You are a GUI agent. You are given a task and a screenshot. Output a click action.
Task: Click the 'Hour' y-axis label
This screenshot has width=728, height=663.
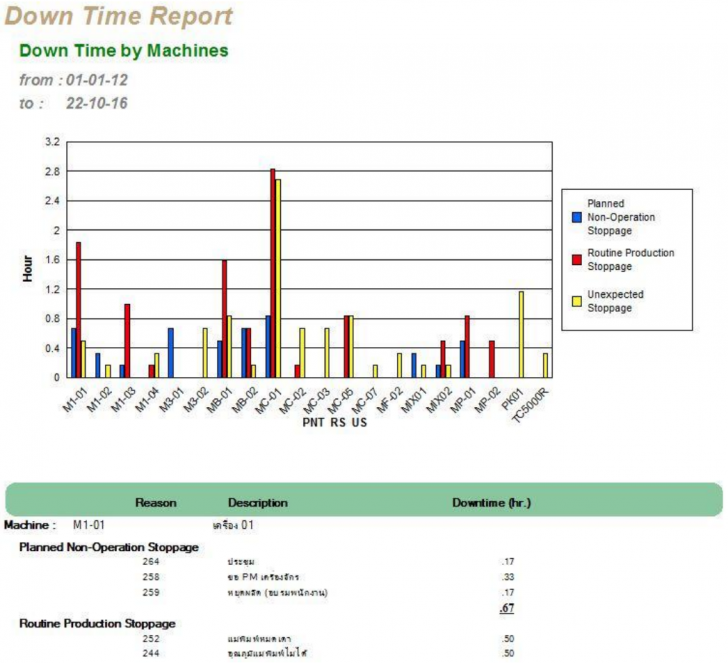28,268
